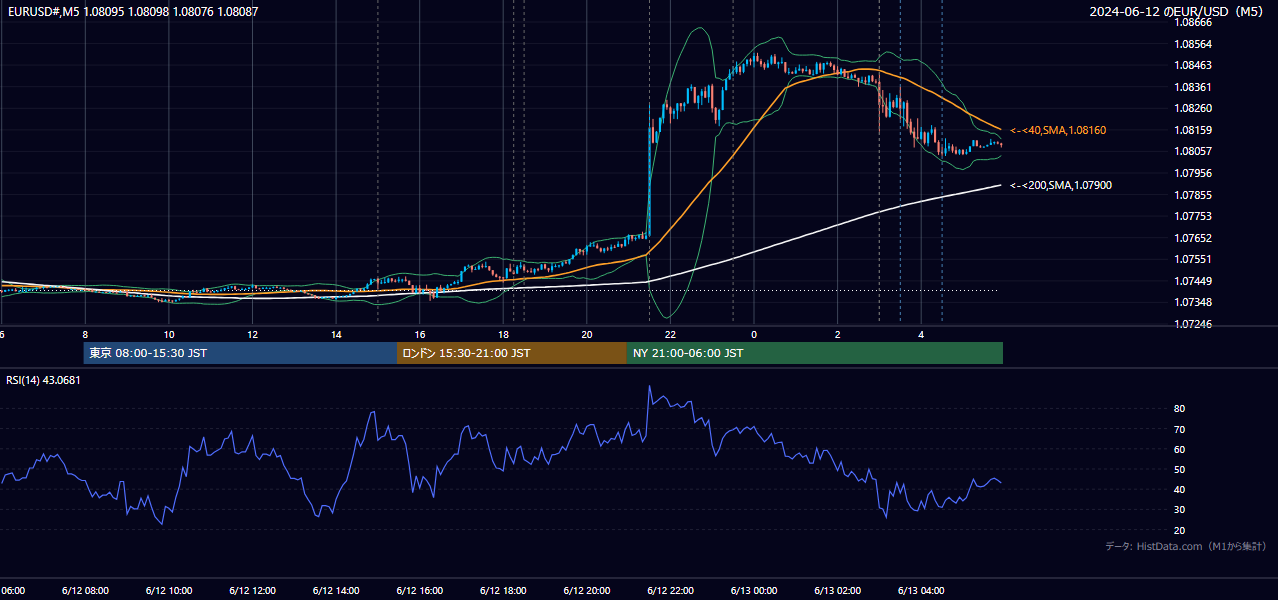This screenshot has width=1278, height=600.
Task: Click price axis value 1.07855
Action: click(x=1191, y=195)
